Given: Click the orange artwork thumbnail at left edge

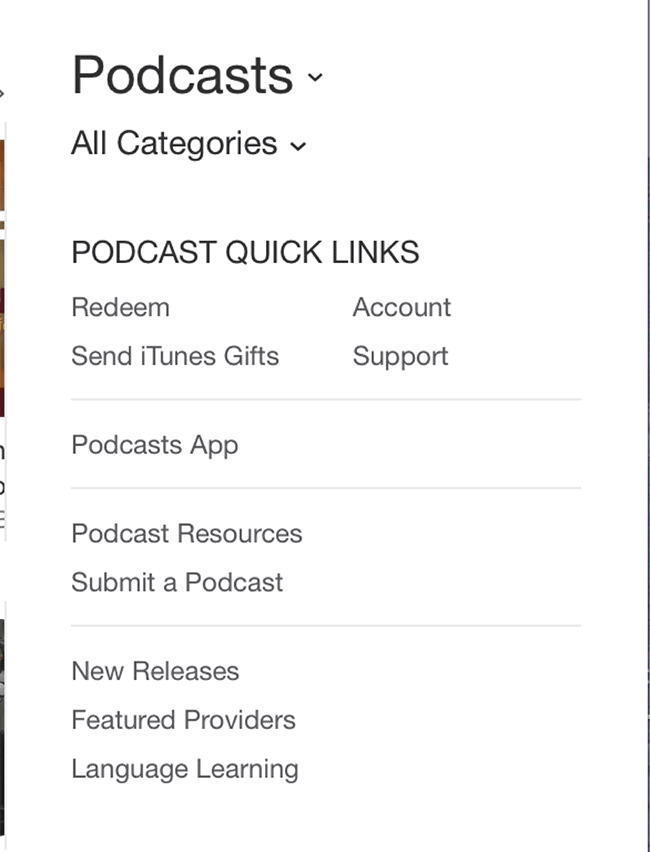Looking at the screenshot, I should click(x=2, y=175).
